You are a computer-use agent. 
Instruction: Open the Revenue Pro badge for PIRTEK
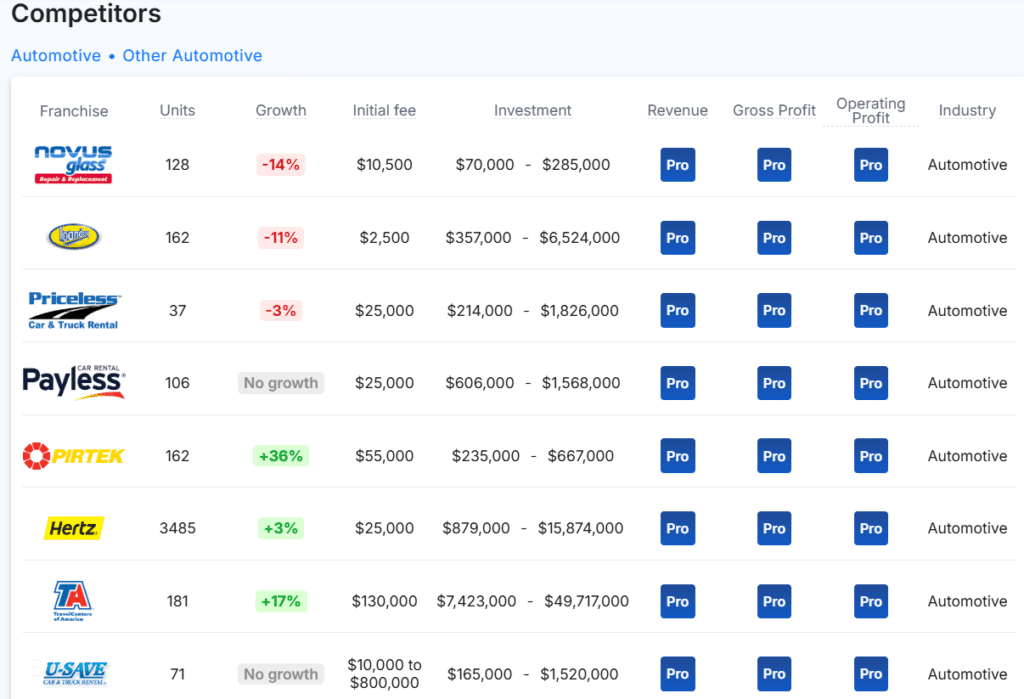pyautogui.click(x=678, y=456)
